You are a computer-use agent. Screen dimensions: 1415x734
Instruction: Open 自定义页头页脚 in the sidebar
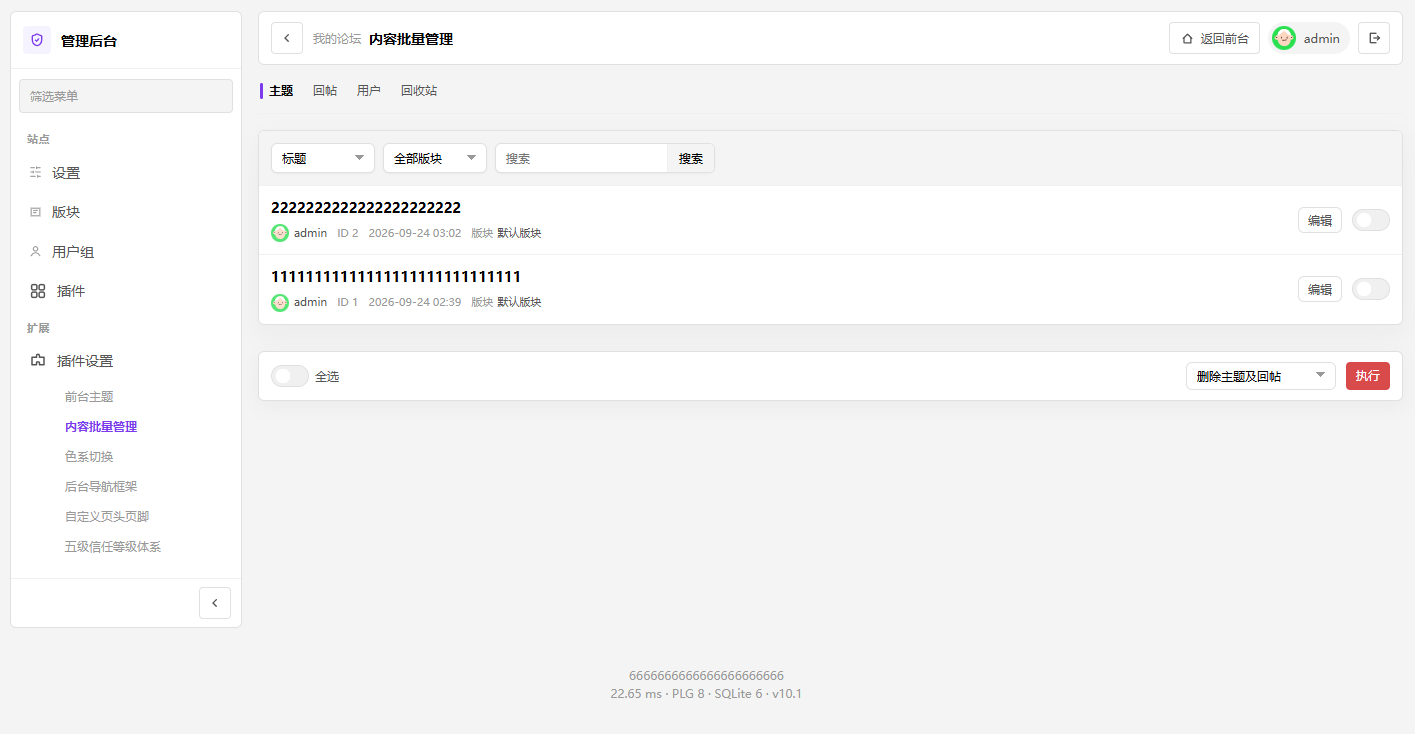pos(107,517)
